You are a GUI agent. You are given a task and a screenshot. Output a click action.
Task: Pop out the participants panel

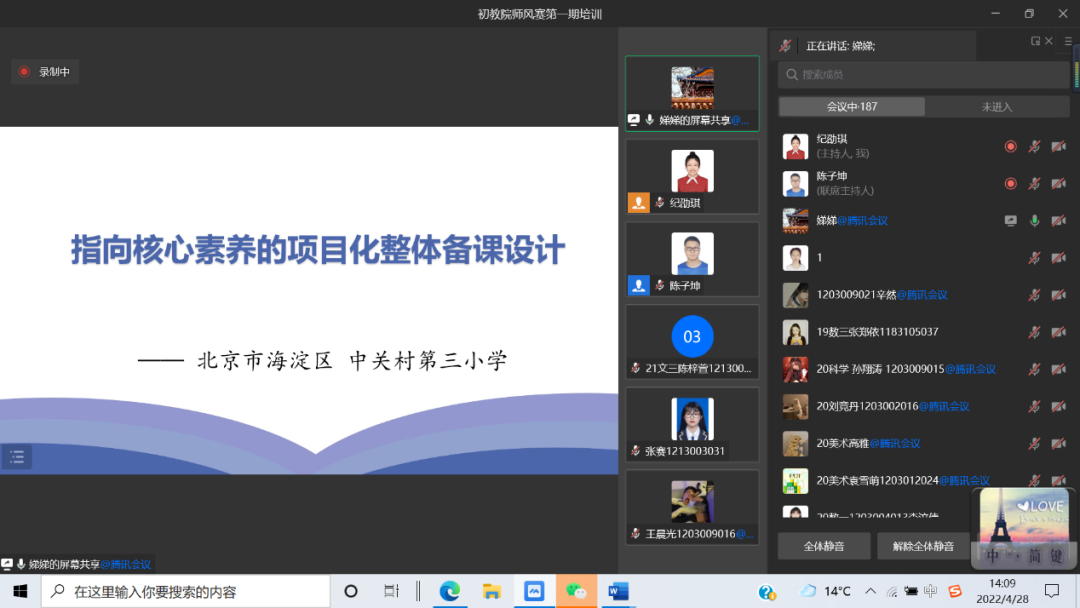click(1035, 41)
